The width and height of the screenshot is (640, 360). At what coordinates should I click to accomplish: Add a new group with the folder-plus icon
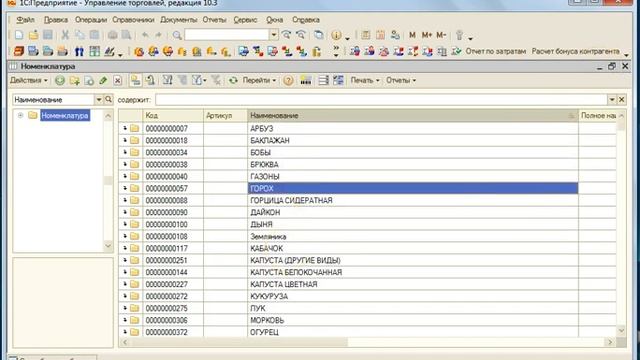click(74, 80)
